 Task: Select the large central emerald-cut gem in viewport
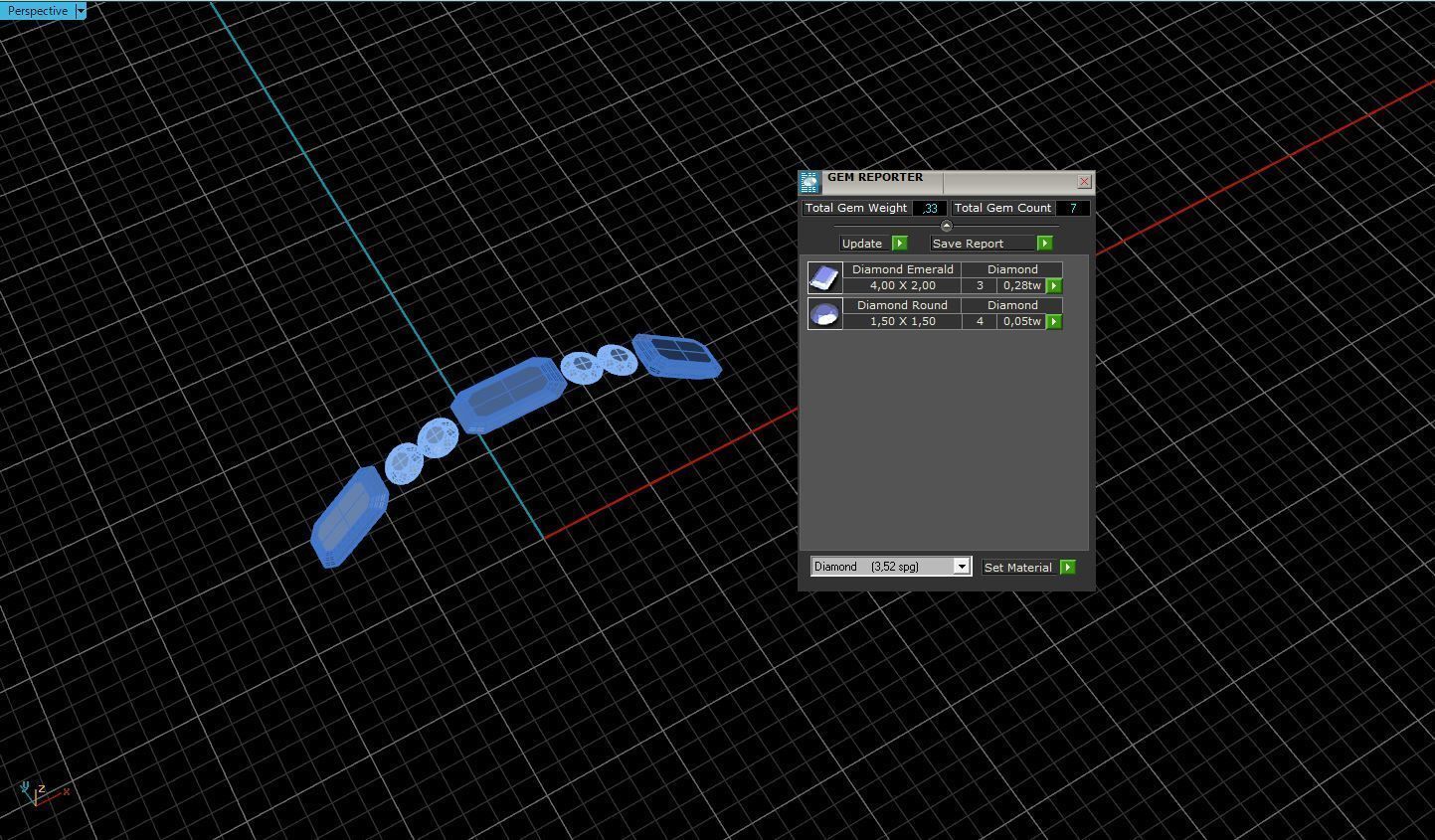coord(508,395)
